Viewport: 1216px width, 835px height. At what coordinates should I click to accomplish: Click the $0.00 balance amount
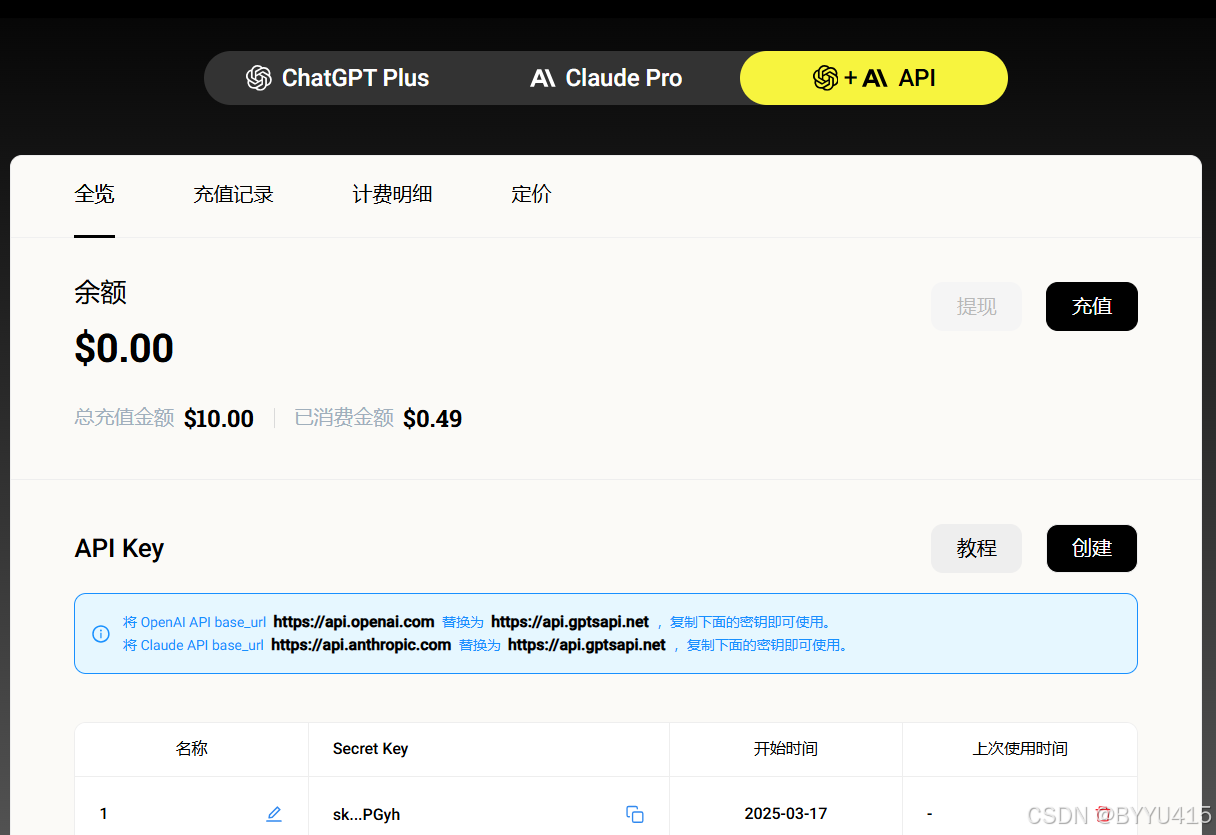click(x=124, y=348)
